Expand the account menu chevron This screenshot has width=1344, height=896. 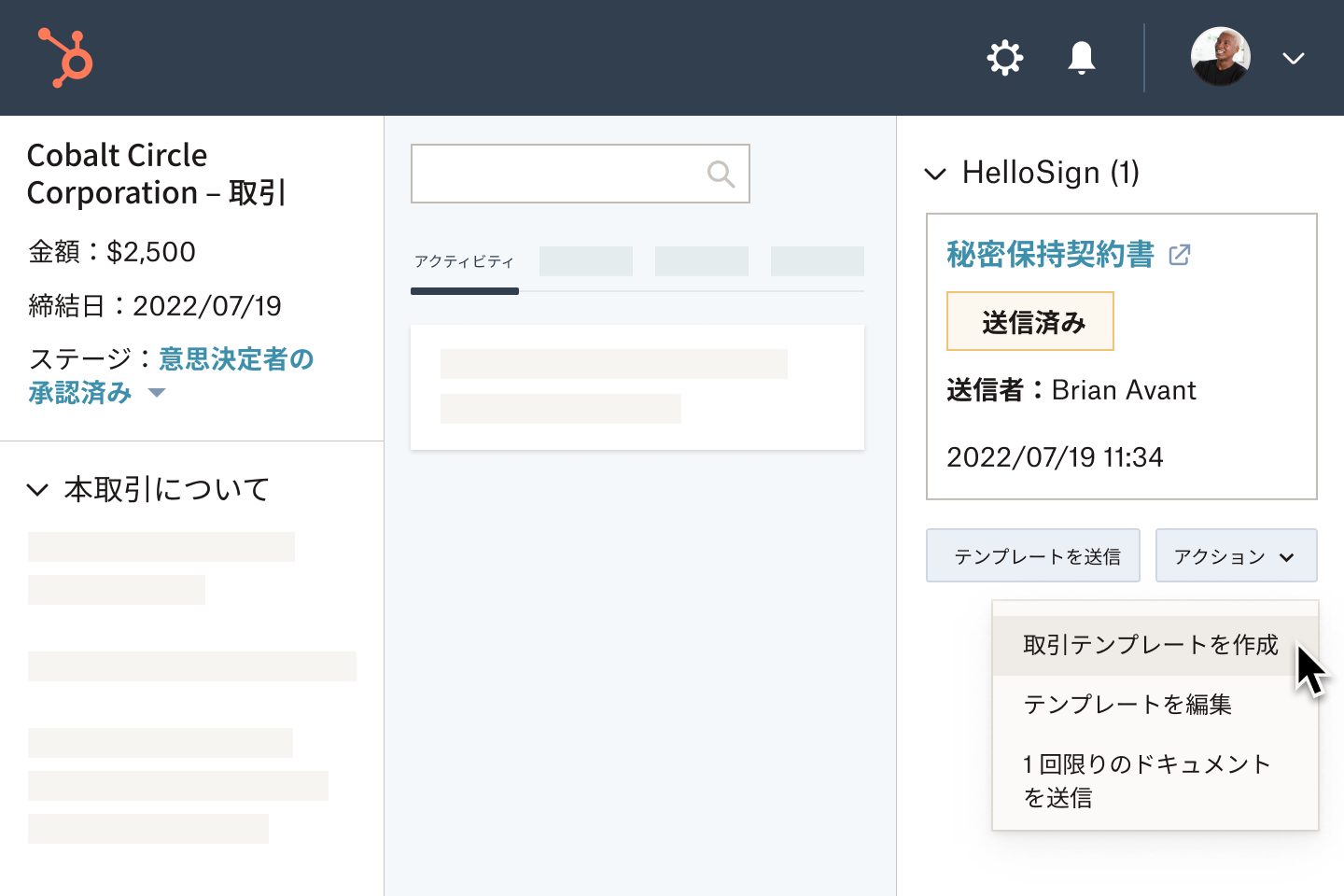coord(1293,58)
